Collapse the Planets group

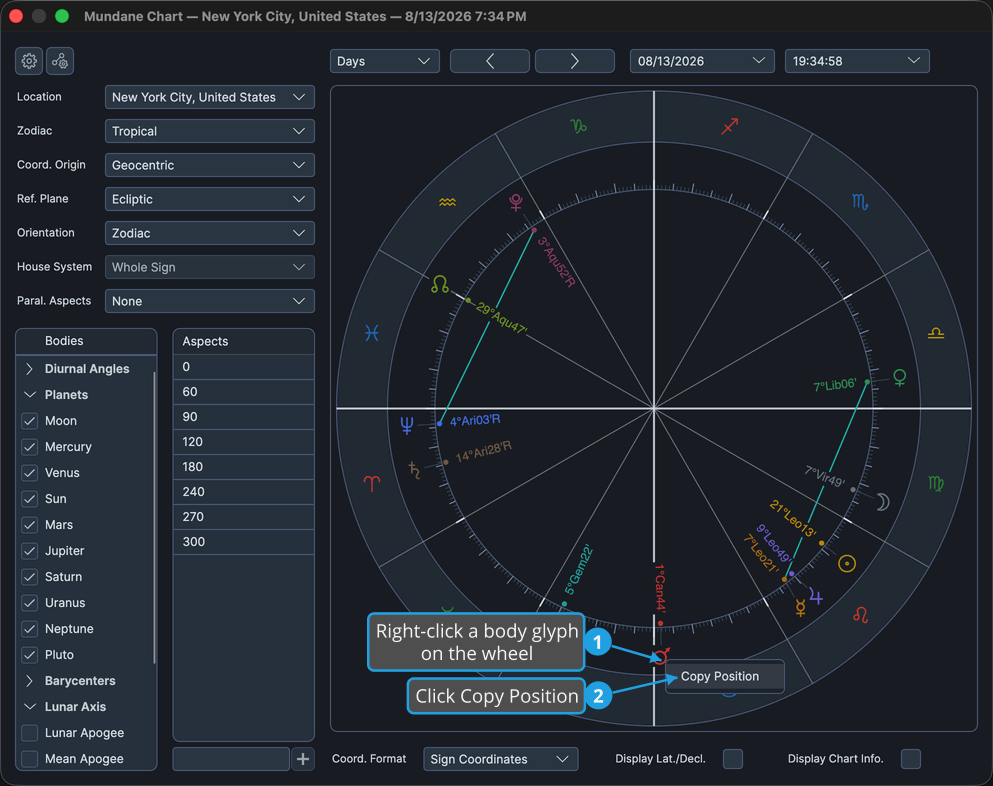coord(29,395)
